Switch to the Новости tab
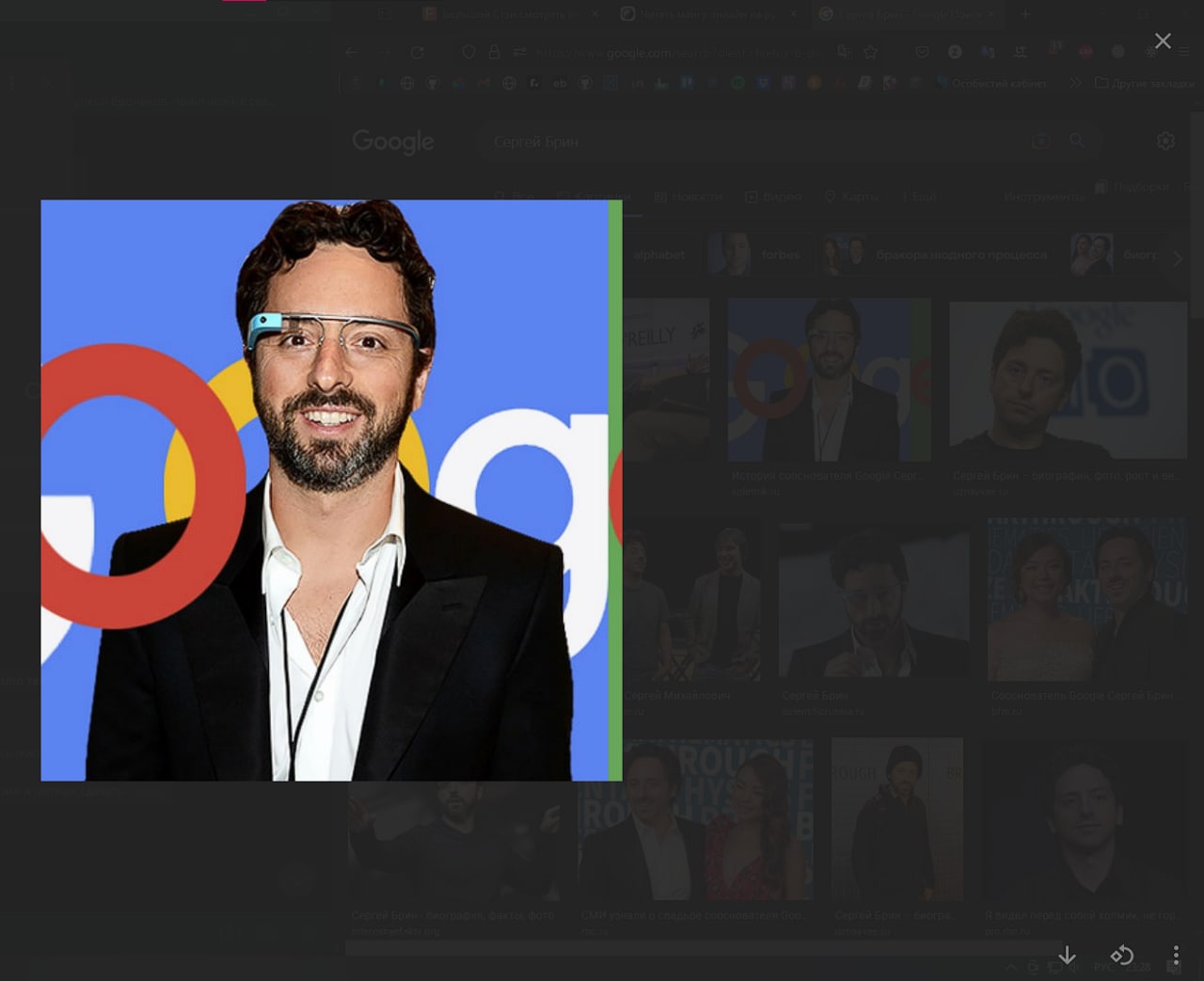The height and width of the screenshot is (981, 1204). click(688, 197)
